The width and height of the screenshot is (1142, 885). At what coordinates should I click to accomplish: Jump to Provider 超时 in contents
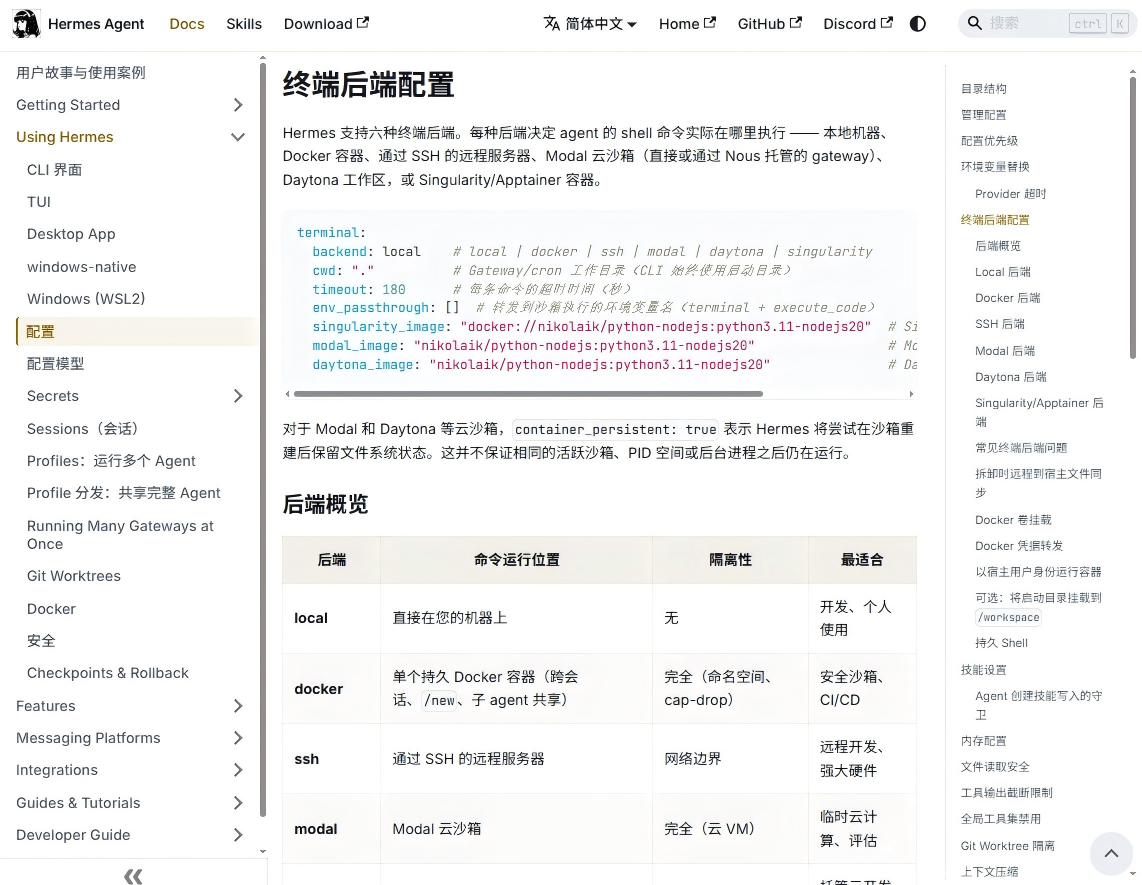(1010, 193)
